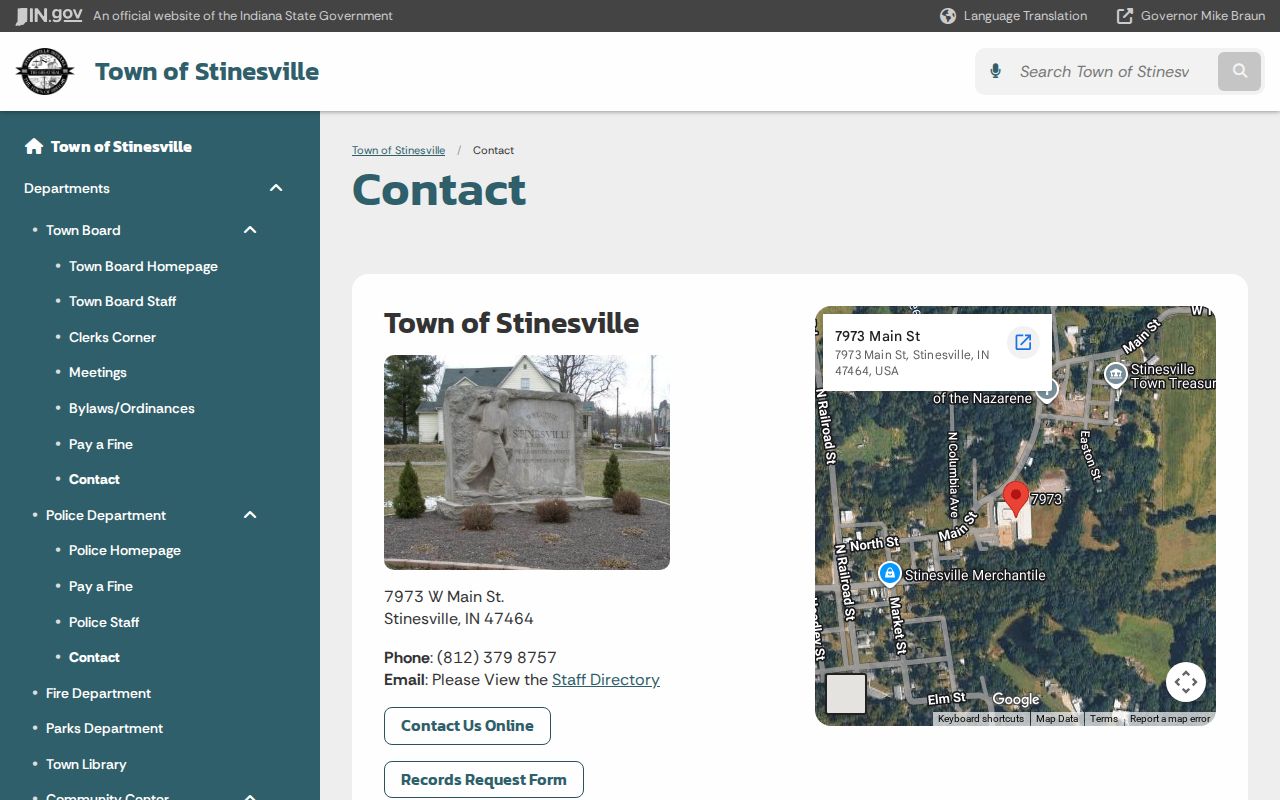Click the Town of Stinesville seal logo
Image resolution: width=1280 pixels, height=800 pixels.
45,71
